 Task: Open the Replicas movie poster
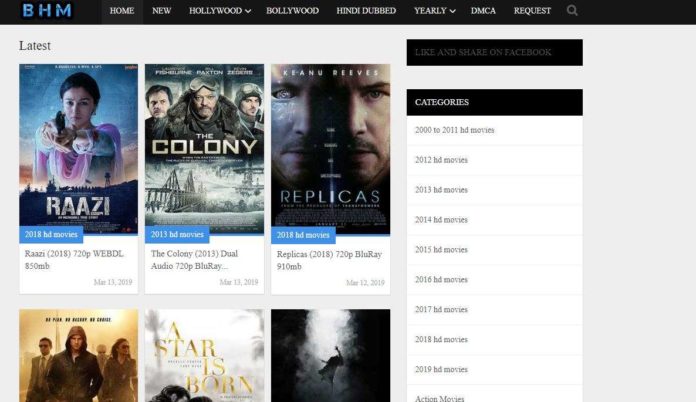coord(331,149)
